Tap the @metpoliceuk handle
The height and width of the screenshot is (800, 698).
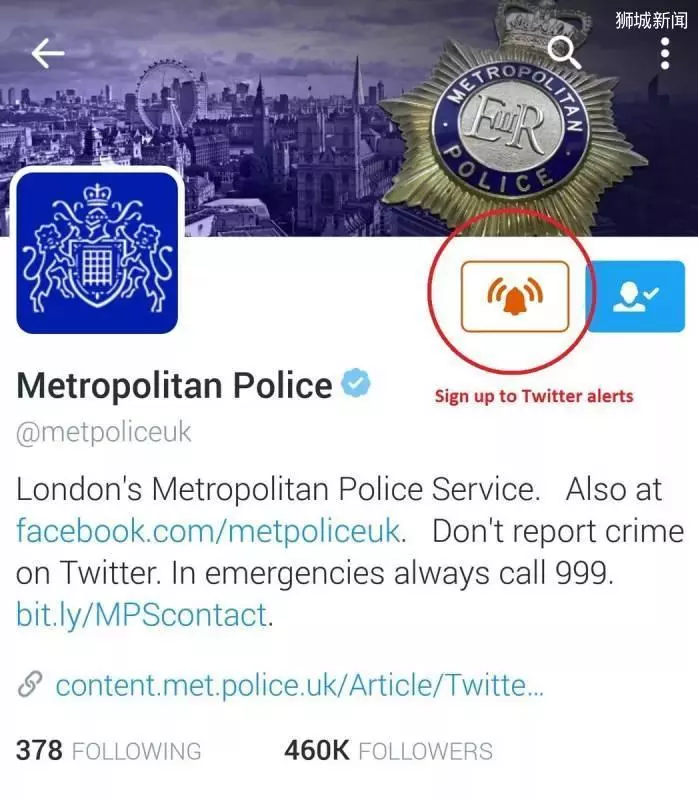[104, 433]
